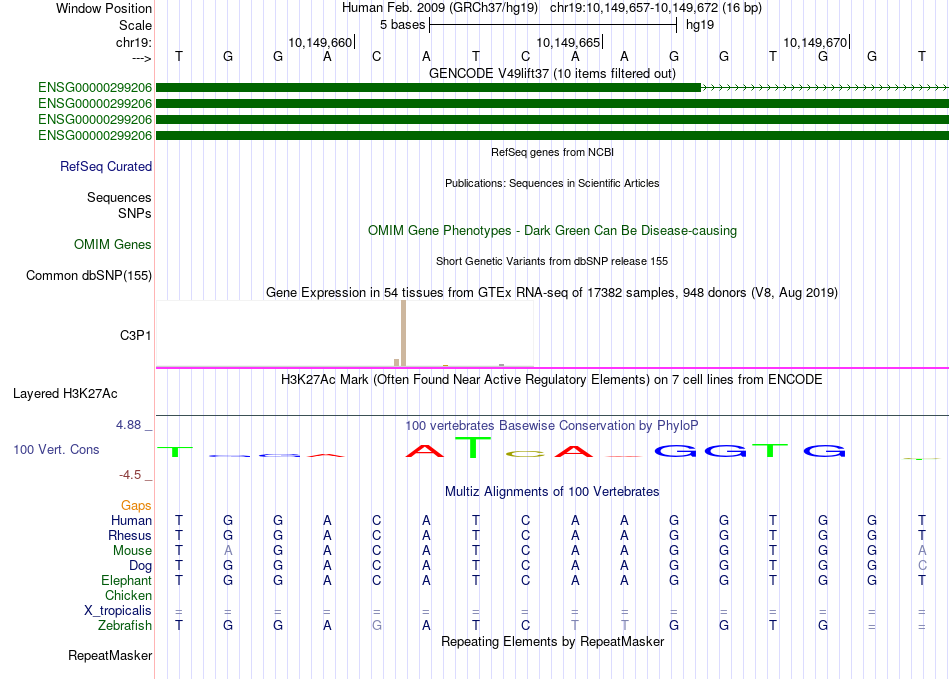
Task: Click the first ENSG00000299206 transcript label
Action: point(95,88)
